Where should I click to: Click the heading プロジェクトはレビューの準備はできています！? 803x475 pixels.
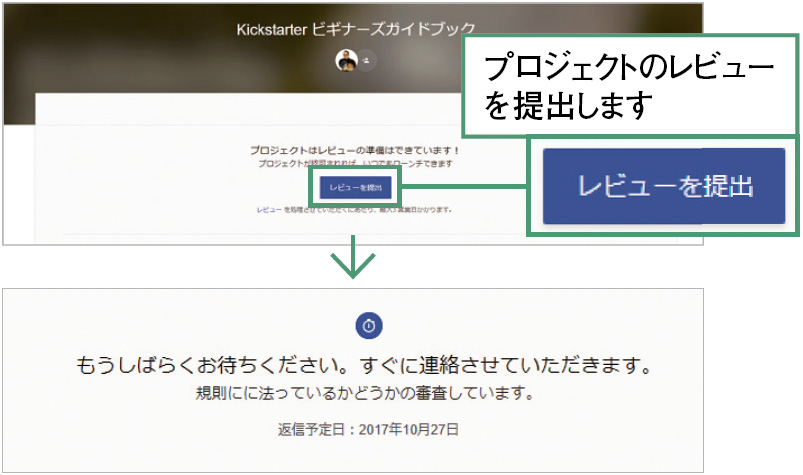355,150
